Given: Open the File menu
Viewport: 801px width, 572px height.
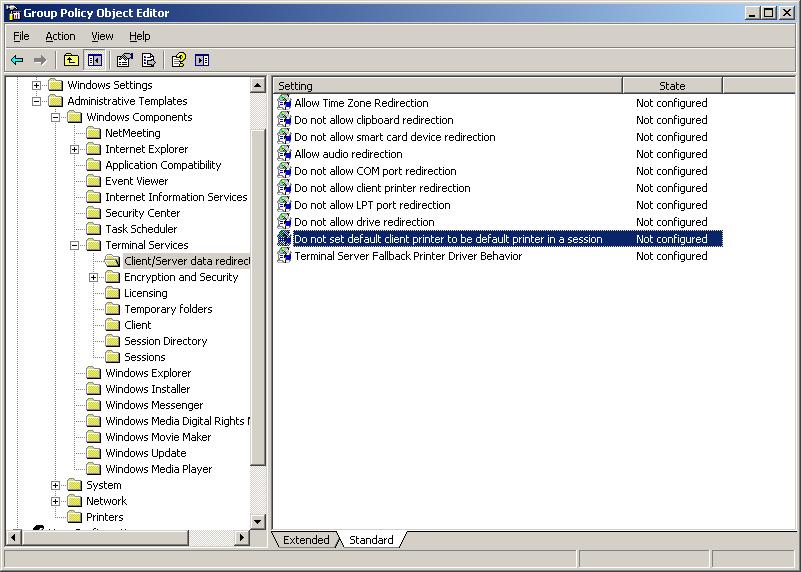Looking at the screenshot, I should [x=21, y=36].
